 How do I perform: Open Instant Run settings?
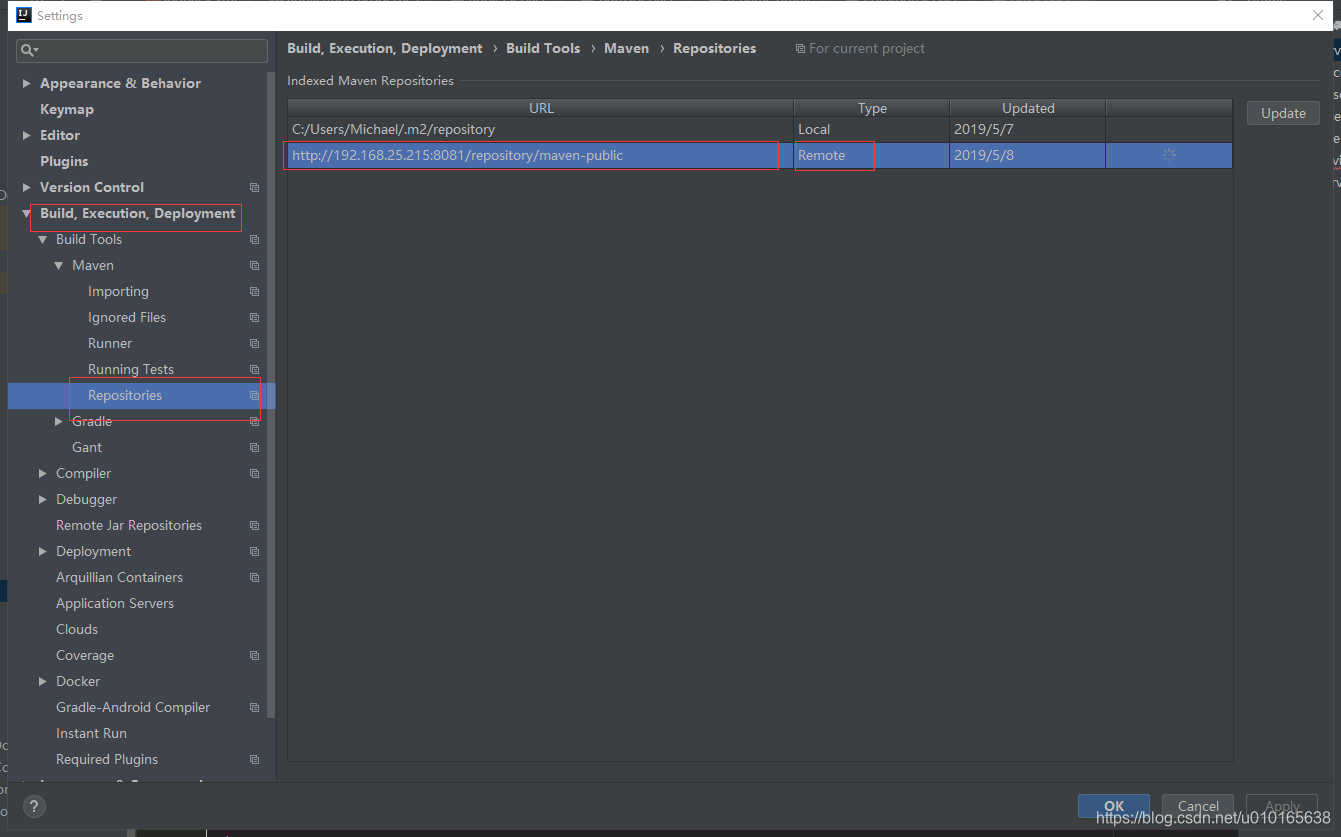(x=91, y=733)
